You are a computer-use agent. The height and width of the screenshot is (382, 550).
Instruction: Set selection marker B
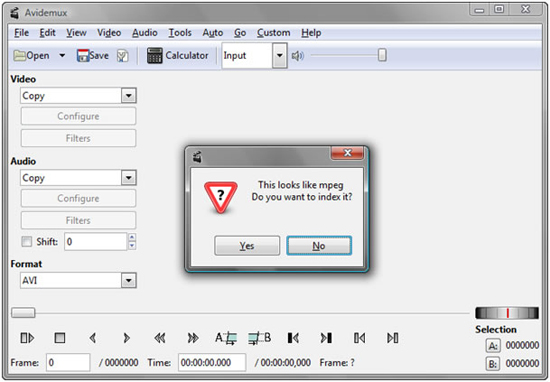259,338
